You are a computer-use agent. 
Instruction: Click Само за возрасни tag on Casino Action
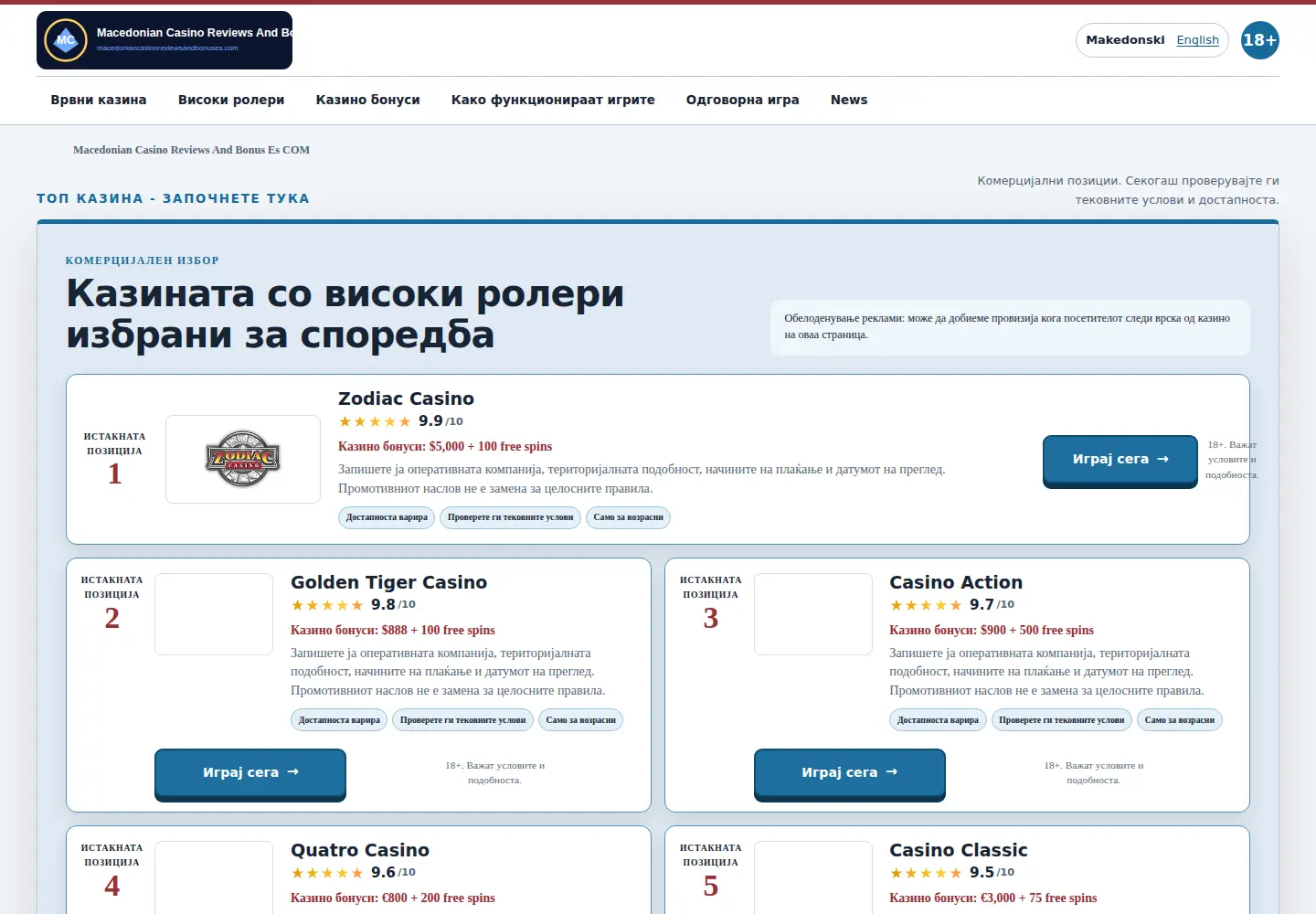[x=1180, y=720]
